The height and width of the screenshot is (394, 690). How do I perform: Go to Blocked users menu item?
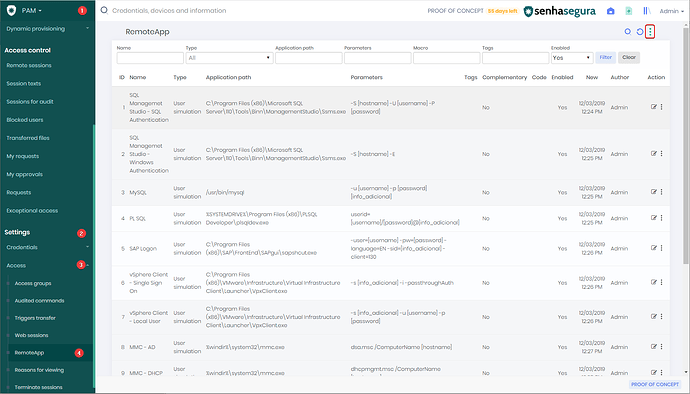pyautogui.click(x=25, y=120)
